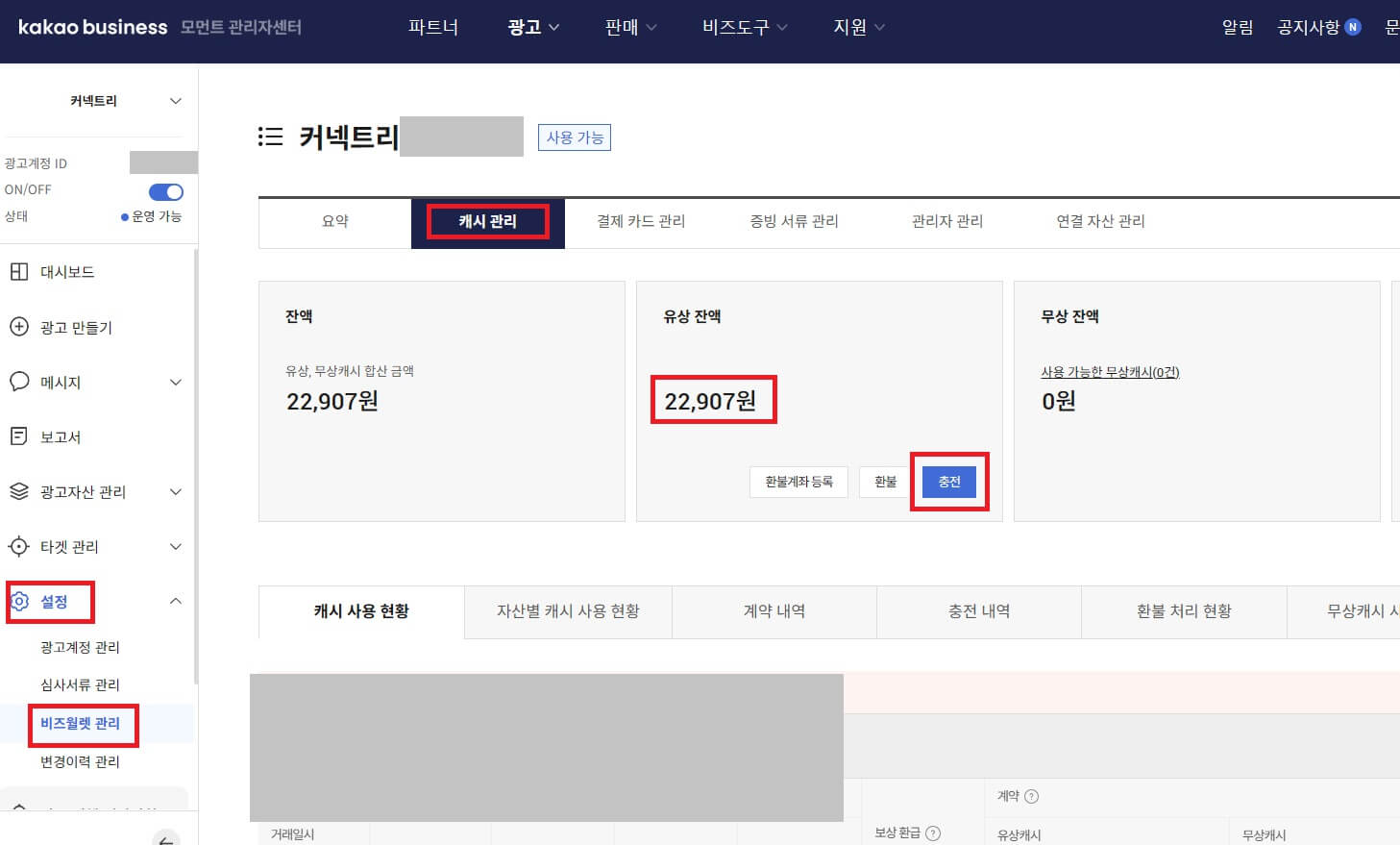
Task: Click the kakao business logo
Action: 89,27
